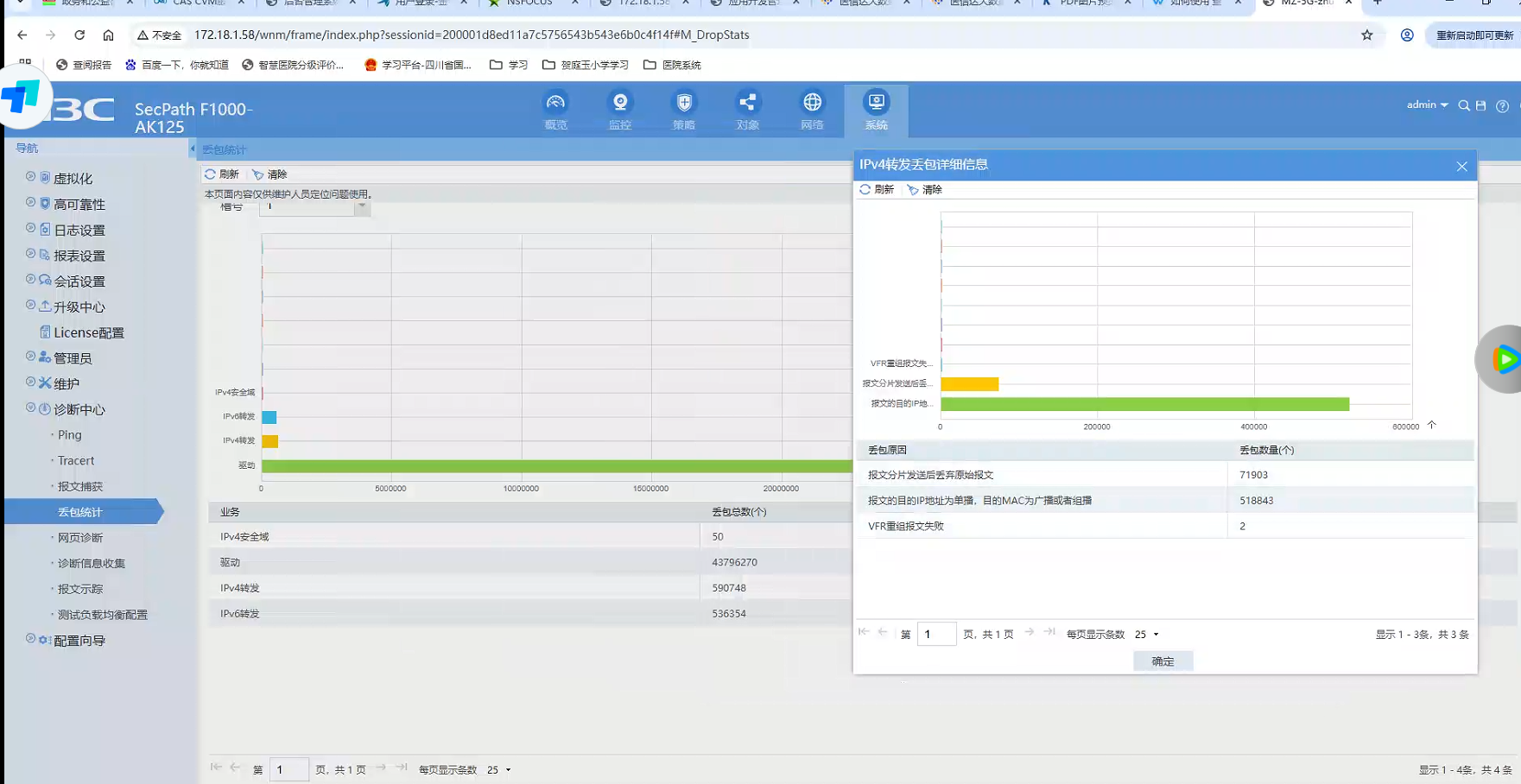The image size is (1521, 784).
Task: Expand the 虚拟化 tree node
Action: 30,177
